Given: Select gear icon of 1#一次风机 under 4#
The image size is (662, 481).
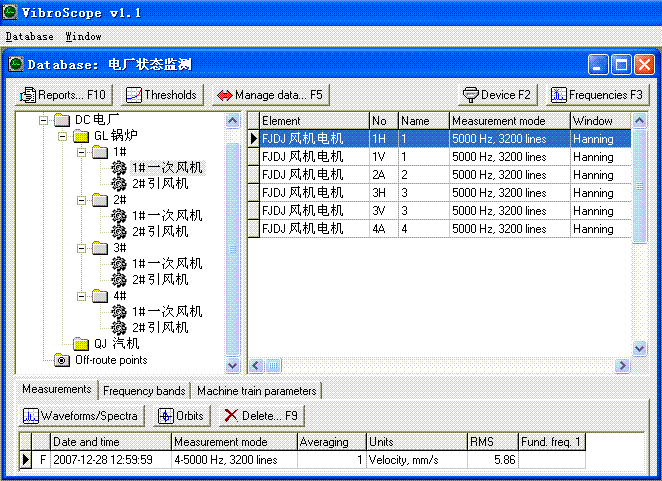Looking at the screenshot, I should click(x=119, y=312).
